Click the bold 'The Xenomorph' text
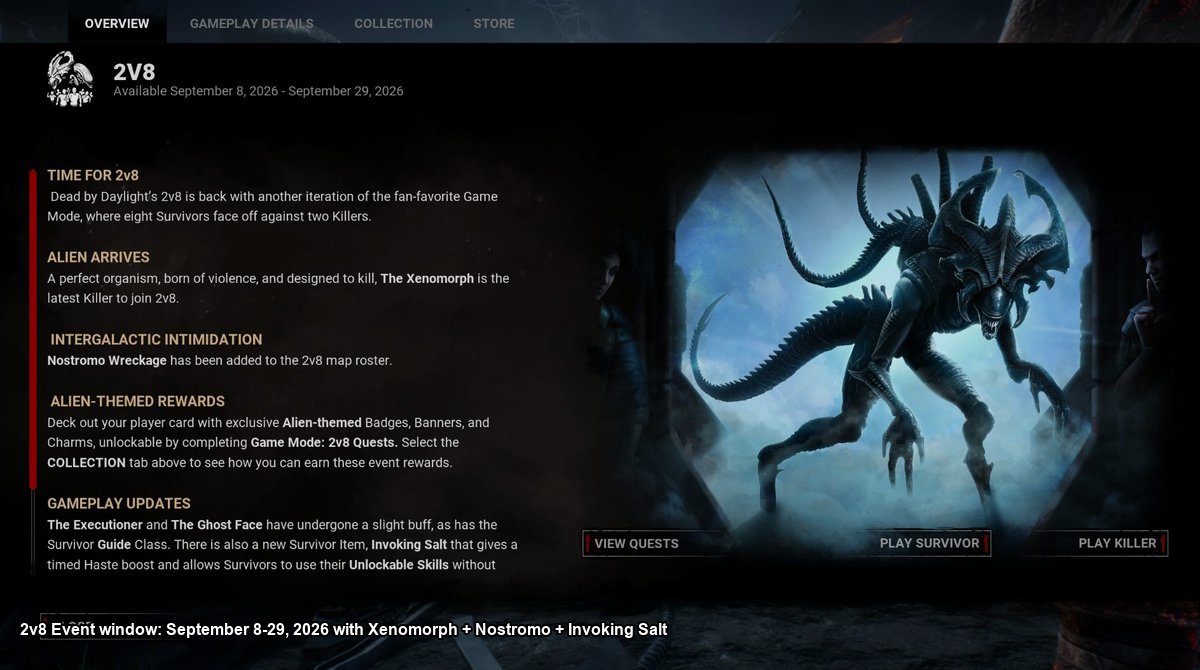 tap(427, 278)
